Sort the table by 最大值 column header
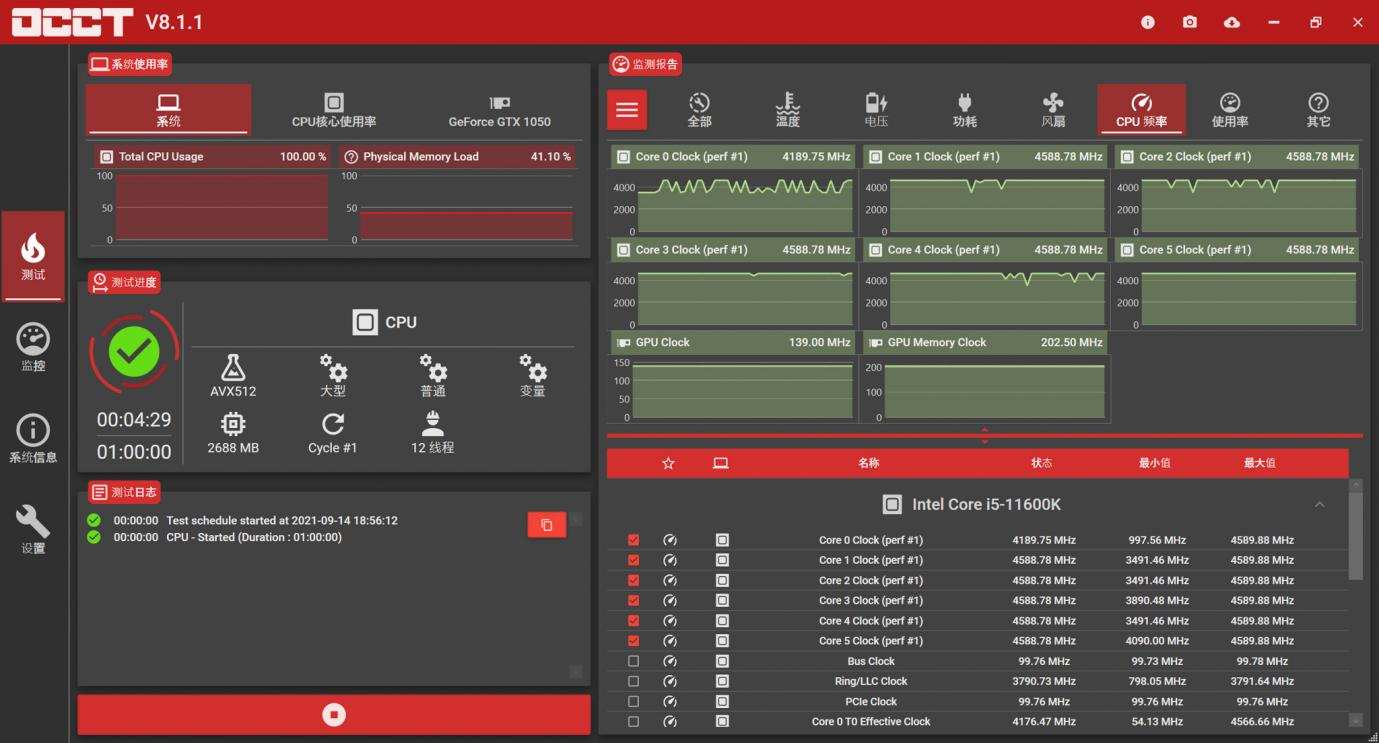Screen dimensions: 1379x743 click(1259, 463)
